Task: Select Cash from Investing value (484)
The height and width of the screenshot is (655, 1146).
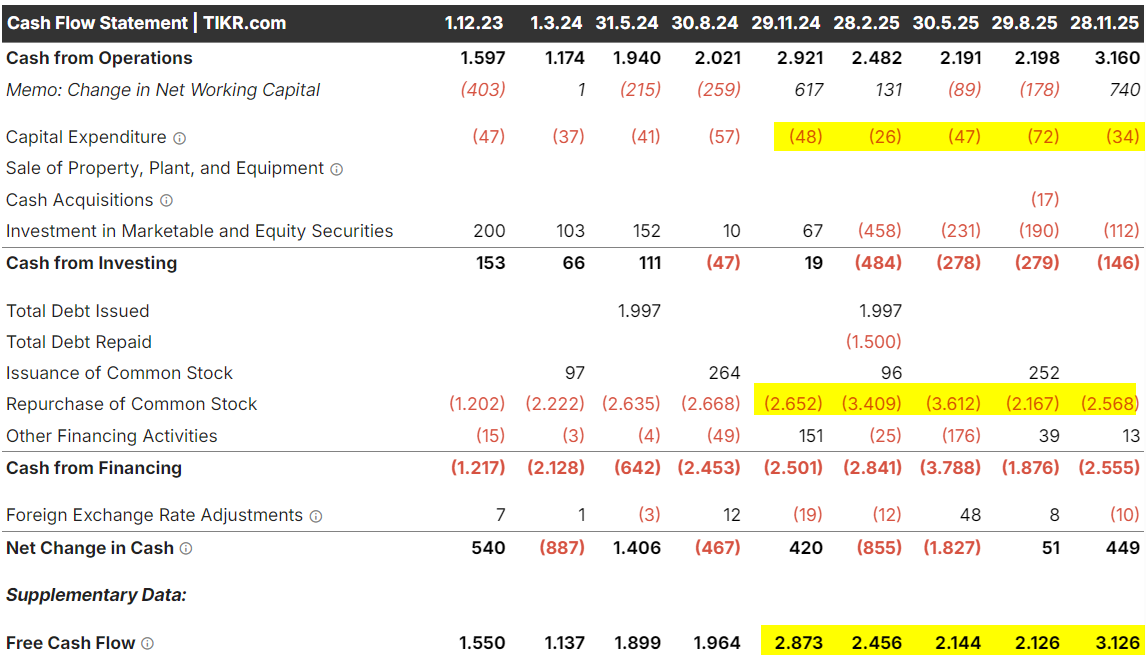Action: pyautogui.click(x=879, y=263)
